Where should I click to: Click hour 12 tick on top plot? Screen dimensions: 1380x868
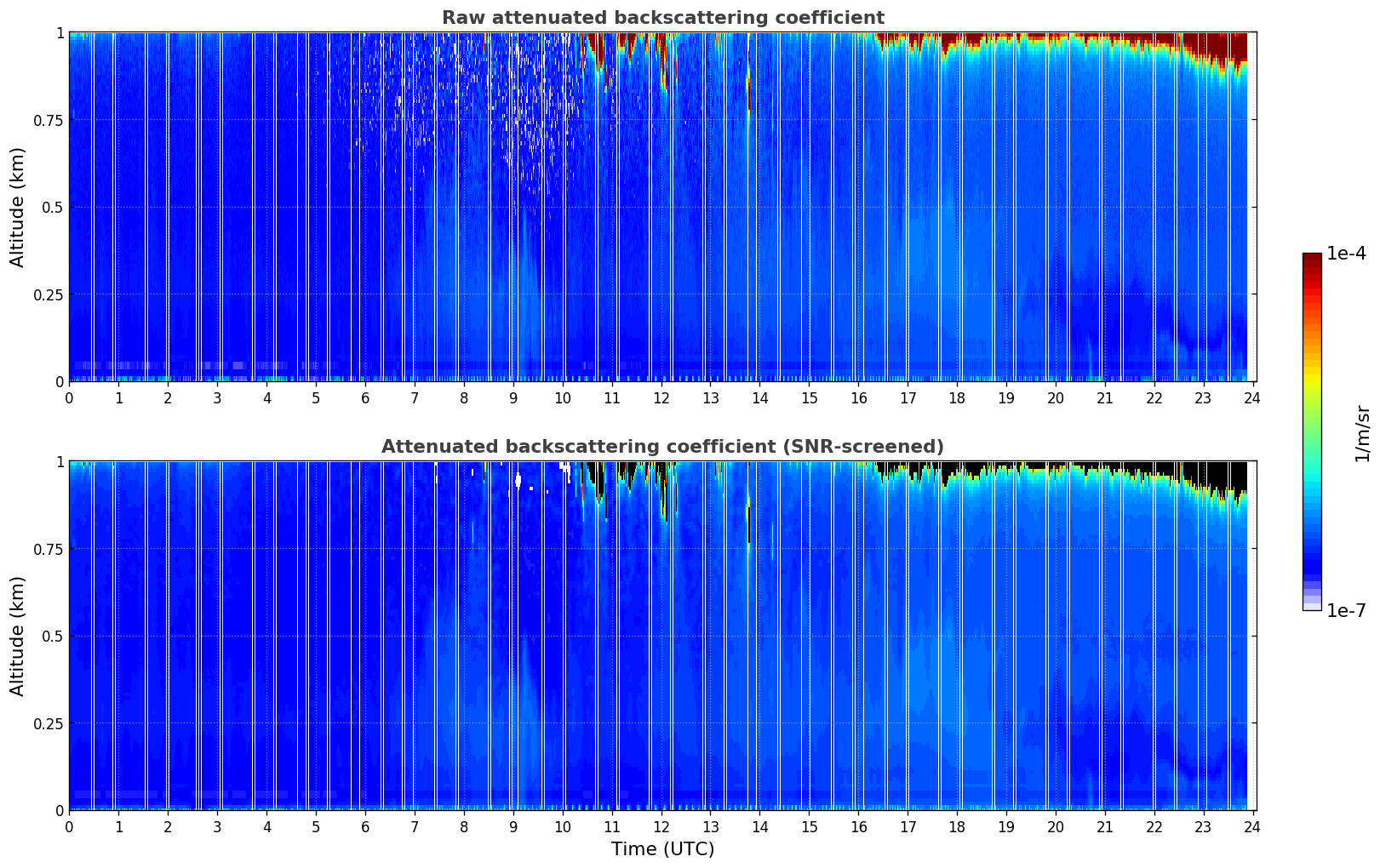pyautogui.click(x=661, y=398)
